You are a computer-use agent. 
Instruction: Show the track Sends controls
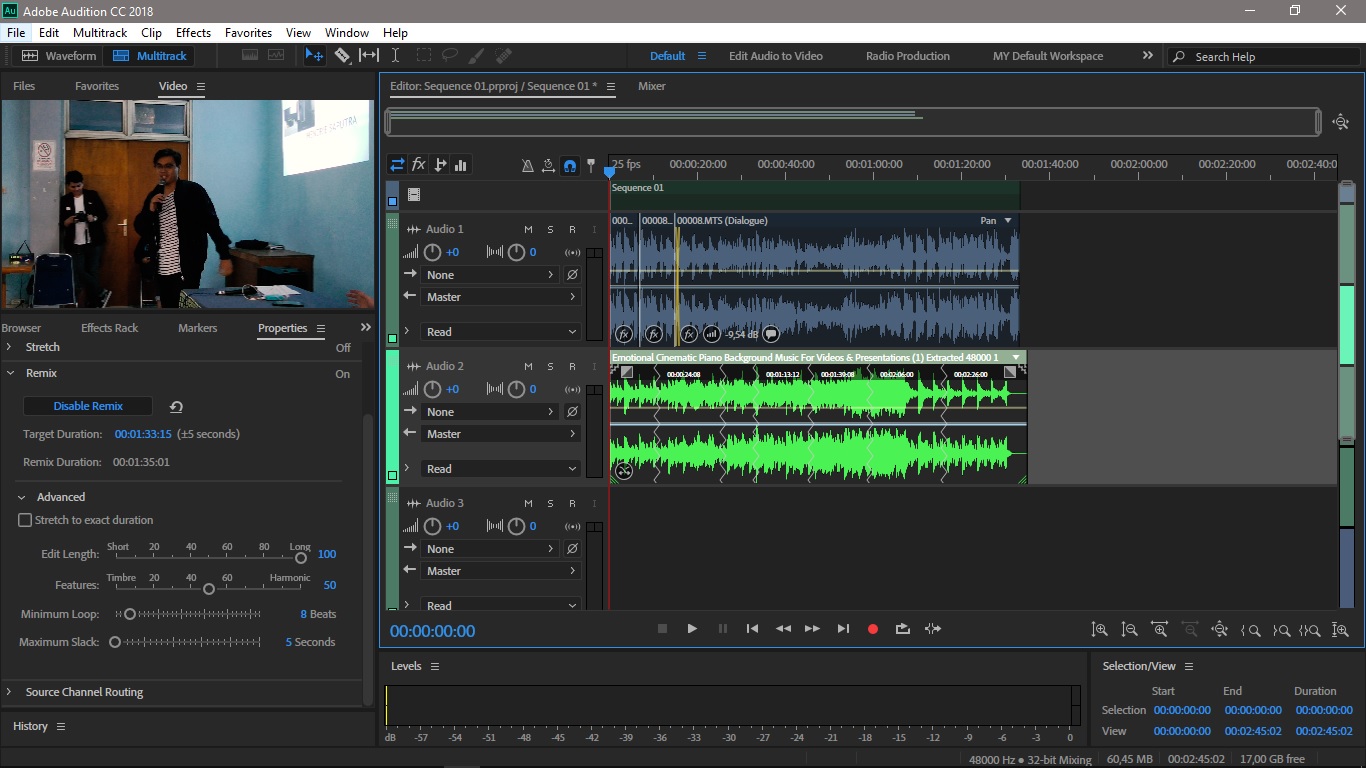pos(440,165)
